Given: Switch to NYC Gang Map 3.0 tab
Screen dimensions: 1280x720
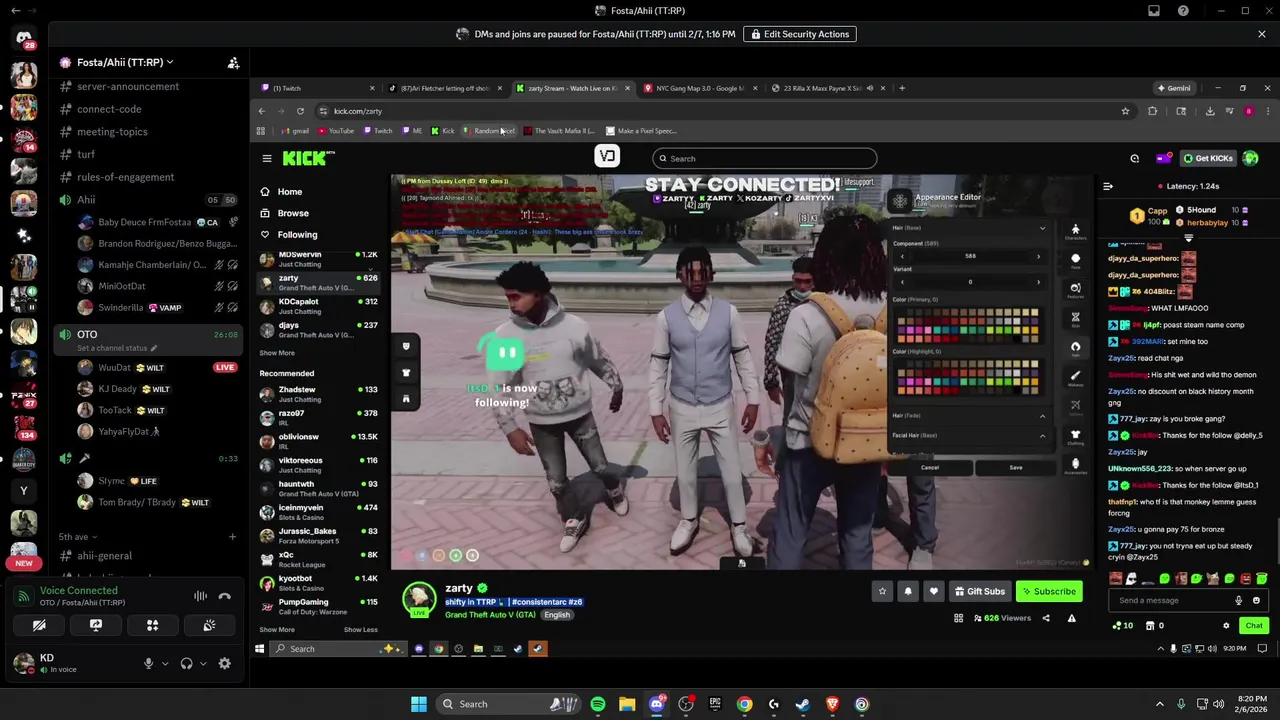Looking at the screenshot, I should click(x=700, y=88).
